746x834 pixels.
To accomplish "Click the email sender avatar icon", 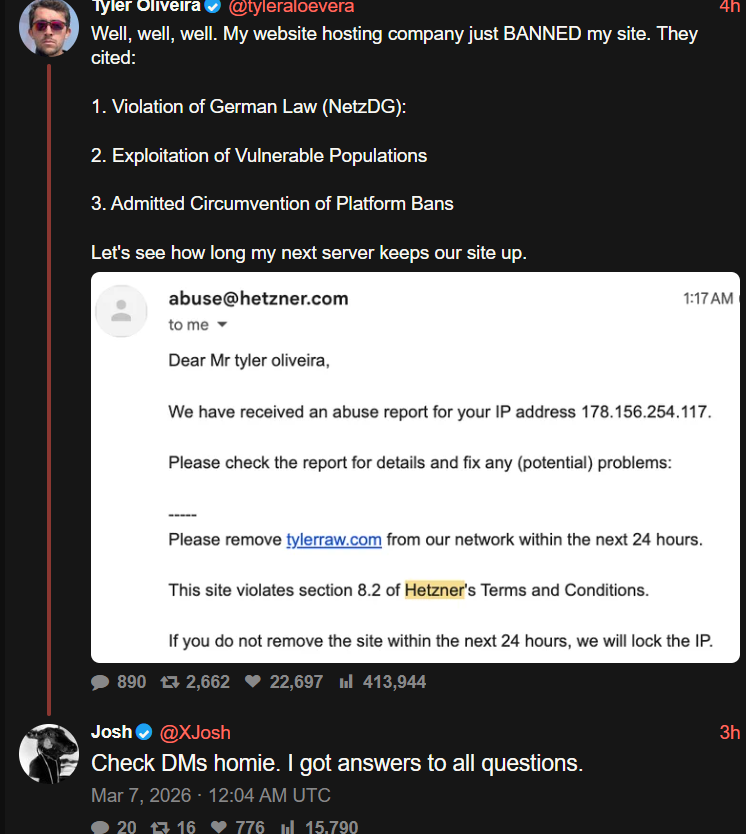I will [121, 311].
